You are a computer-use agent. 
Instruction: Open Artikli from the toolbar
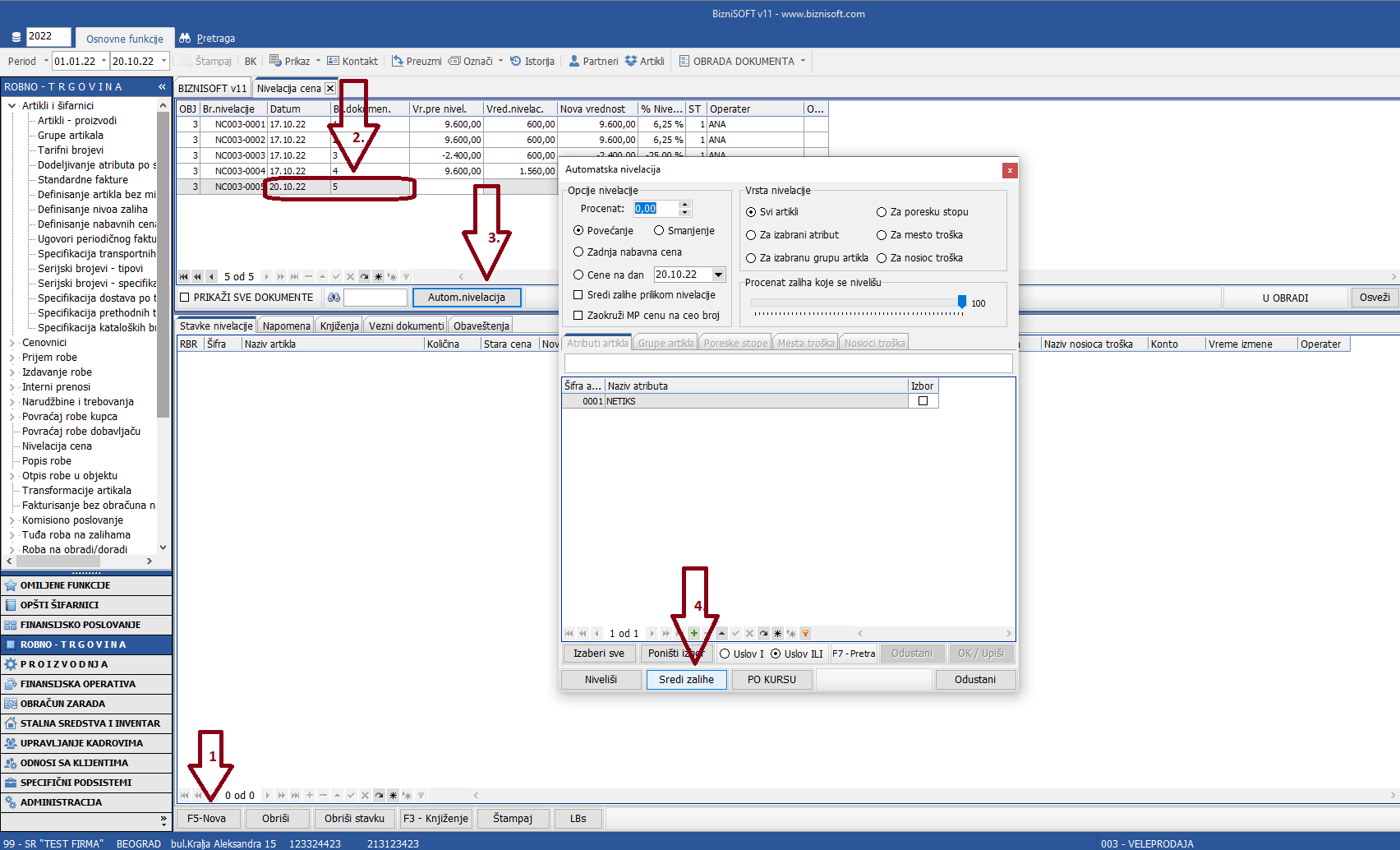(x=644, y=61)
